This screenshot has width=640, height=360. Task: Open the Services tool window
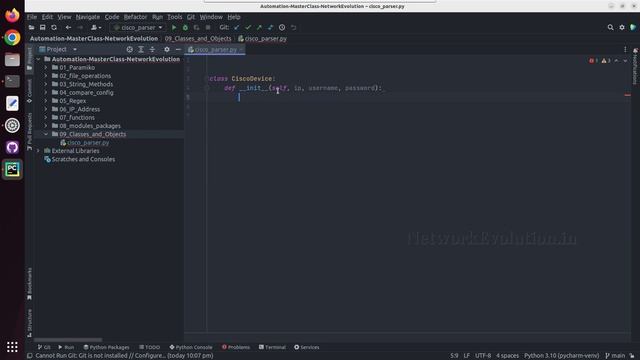pyautogui.click(x=307, y=347)
